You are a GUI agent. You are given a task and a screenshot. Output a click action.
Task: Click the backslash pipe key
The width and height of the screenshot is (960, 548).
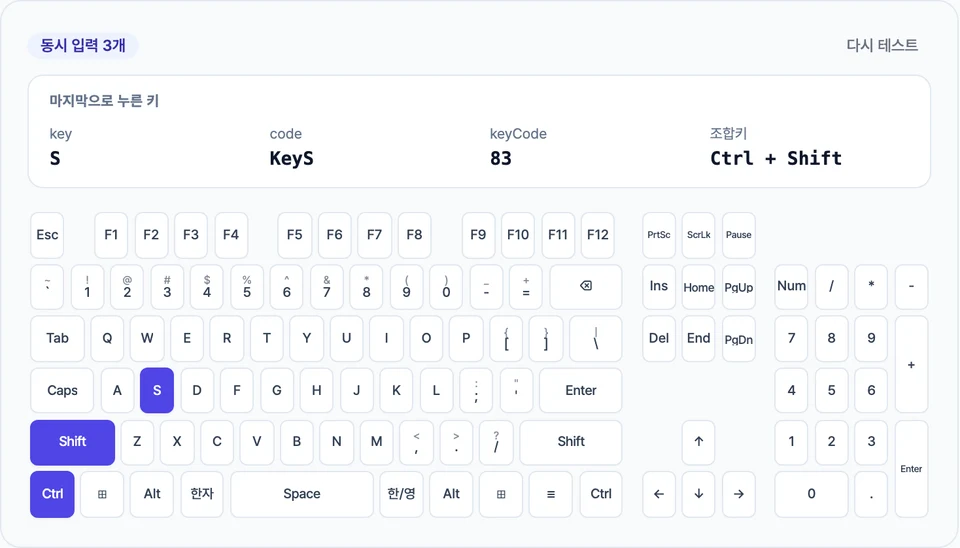coord(596,339)
